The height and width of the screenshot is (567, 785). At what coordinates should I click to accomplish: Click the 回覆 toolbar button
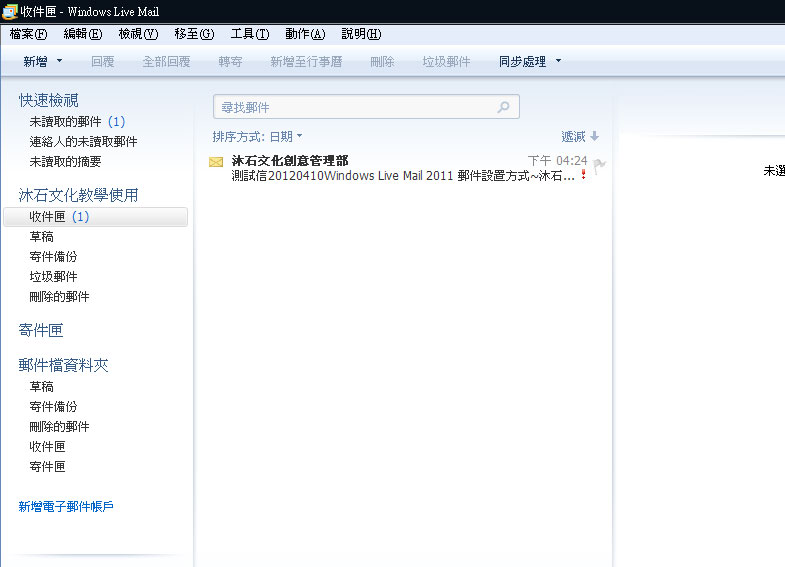click(x=103, y=62)
